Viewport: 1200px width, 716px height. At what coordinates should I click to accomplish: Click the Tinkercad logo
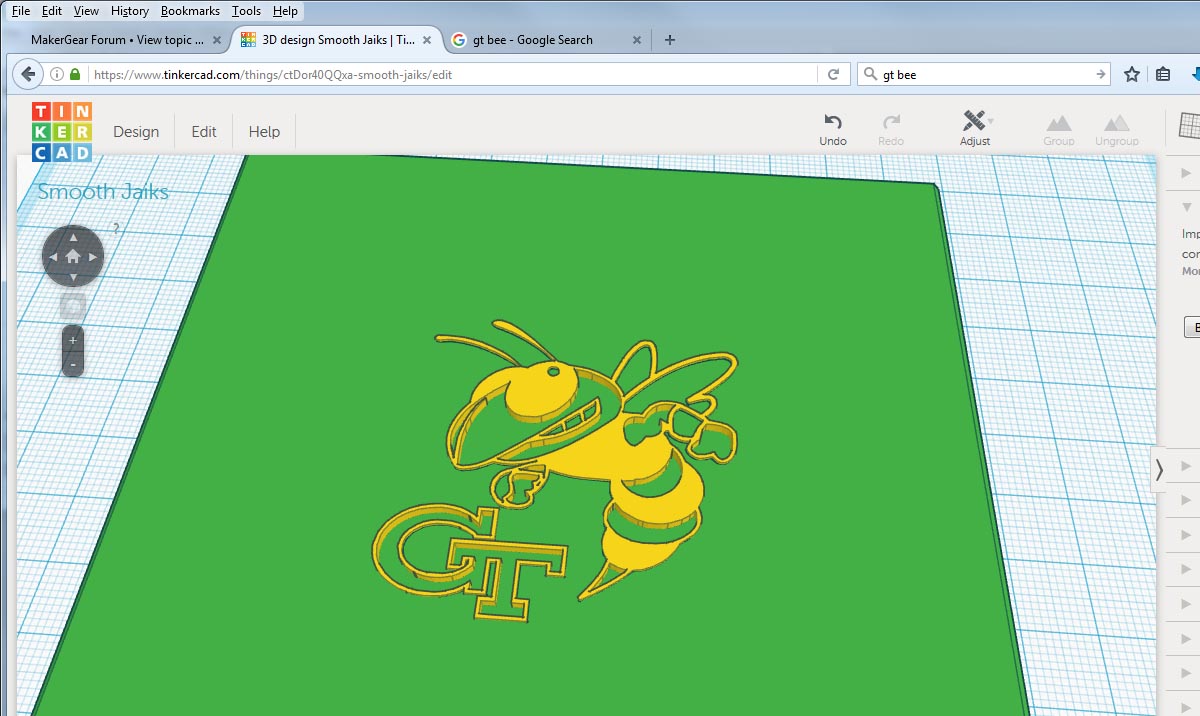pos(61,131)
